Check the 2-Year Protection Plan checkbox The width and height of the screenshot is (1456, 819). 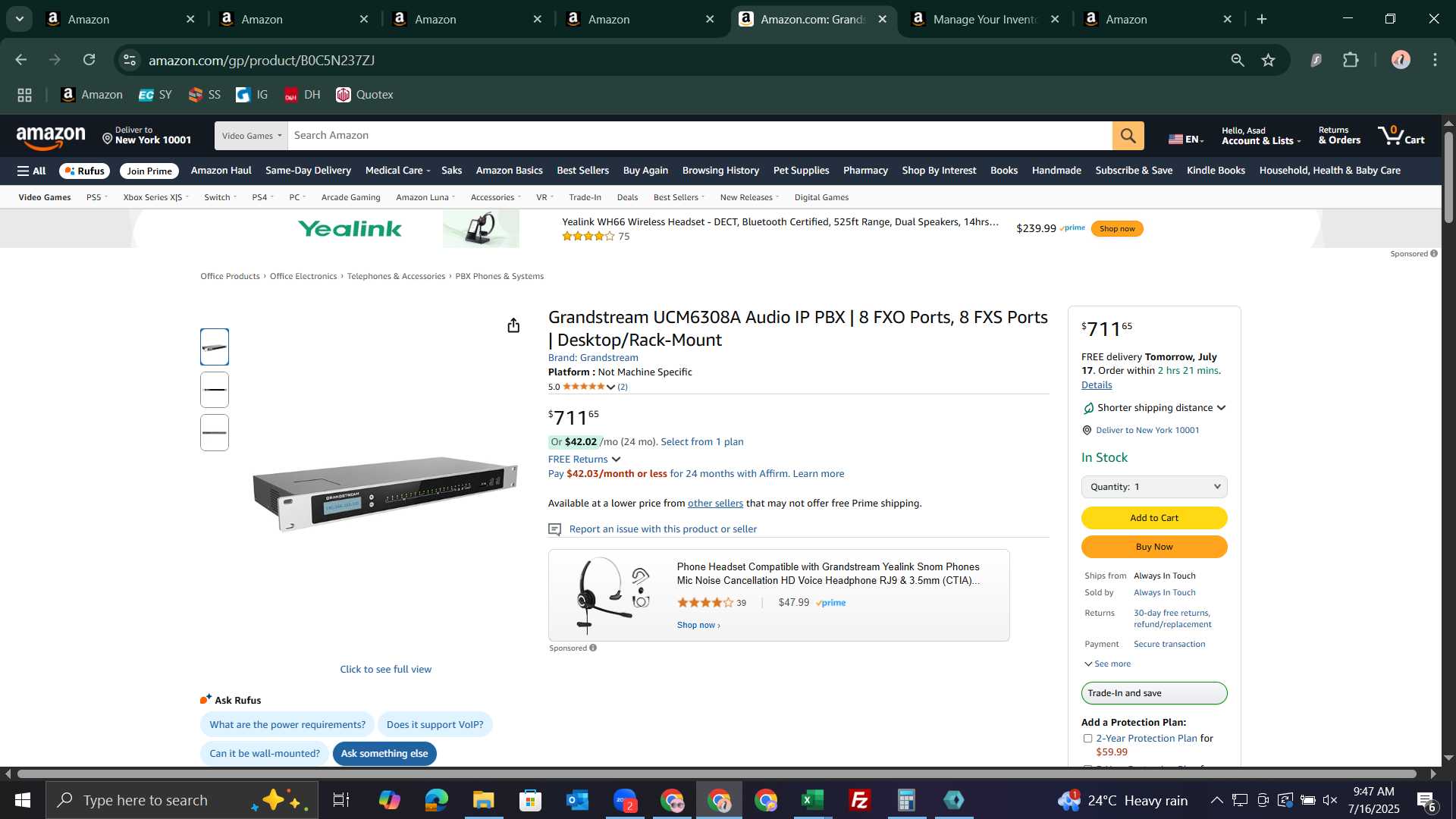click(1087, 739)
